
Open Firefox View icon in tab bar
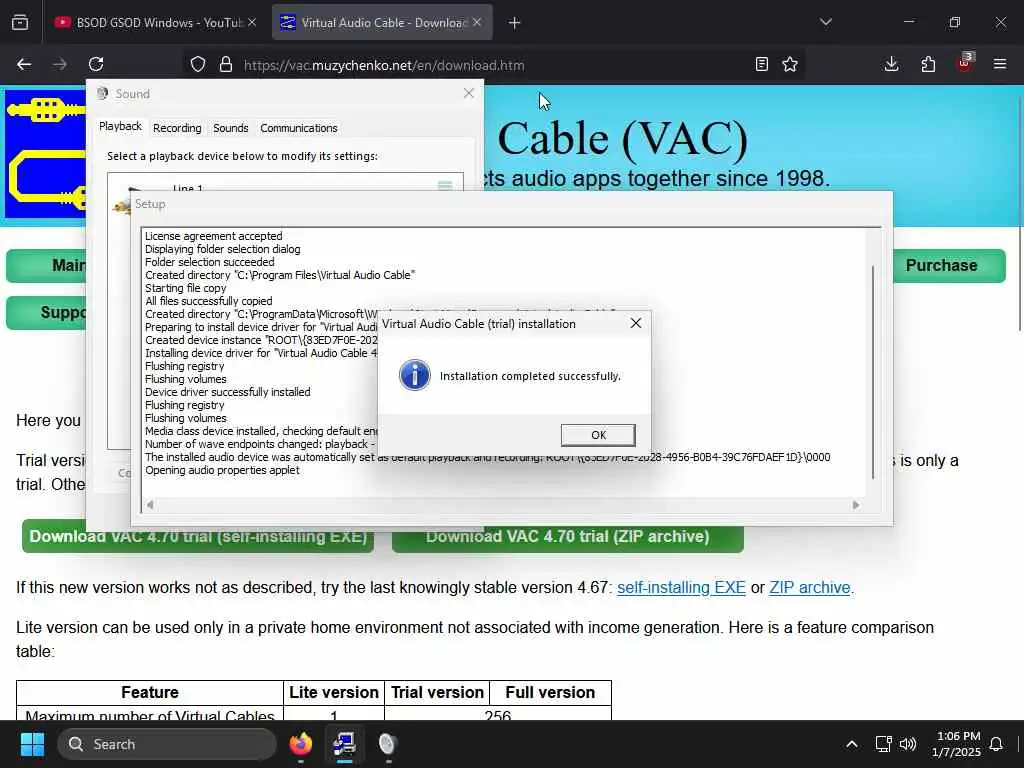(20, 23)
